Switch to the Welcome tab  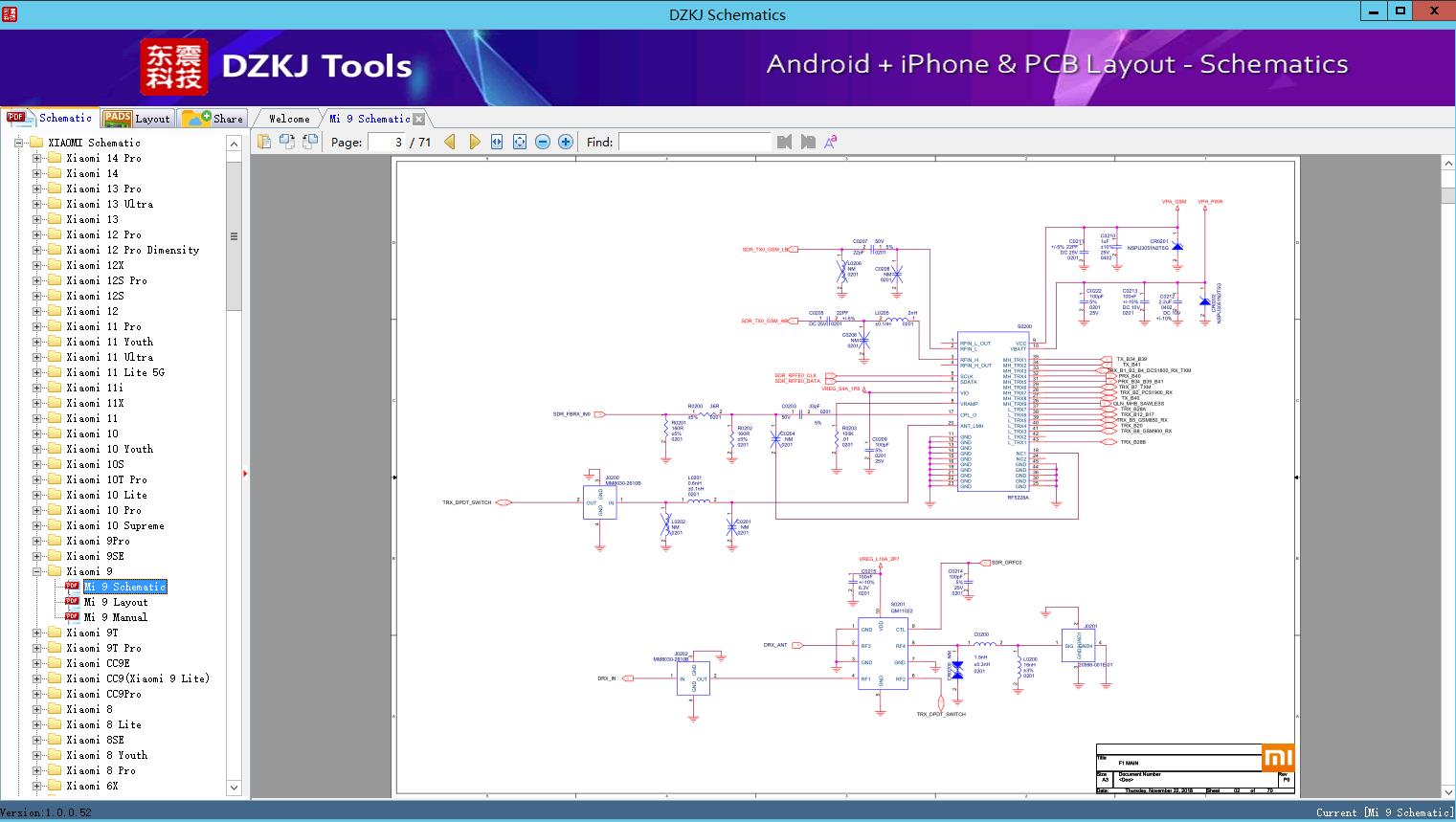coord(289,119)
